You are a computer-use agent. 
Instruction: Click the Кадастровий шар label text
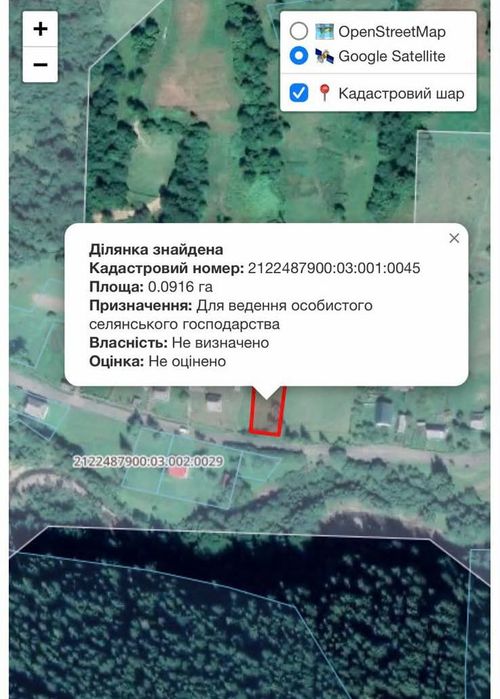tap(401, 94)
